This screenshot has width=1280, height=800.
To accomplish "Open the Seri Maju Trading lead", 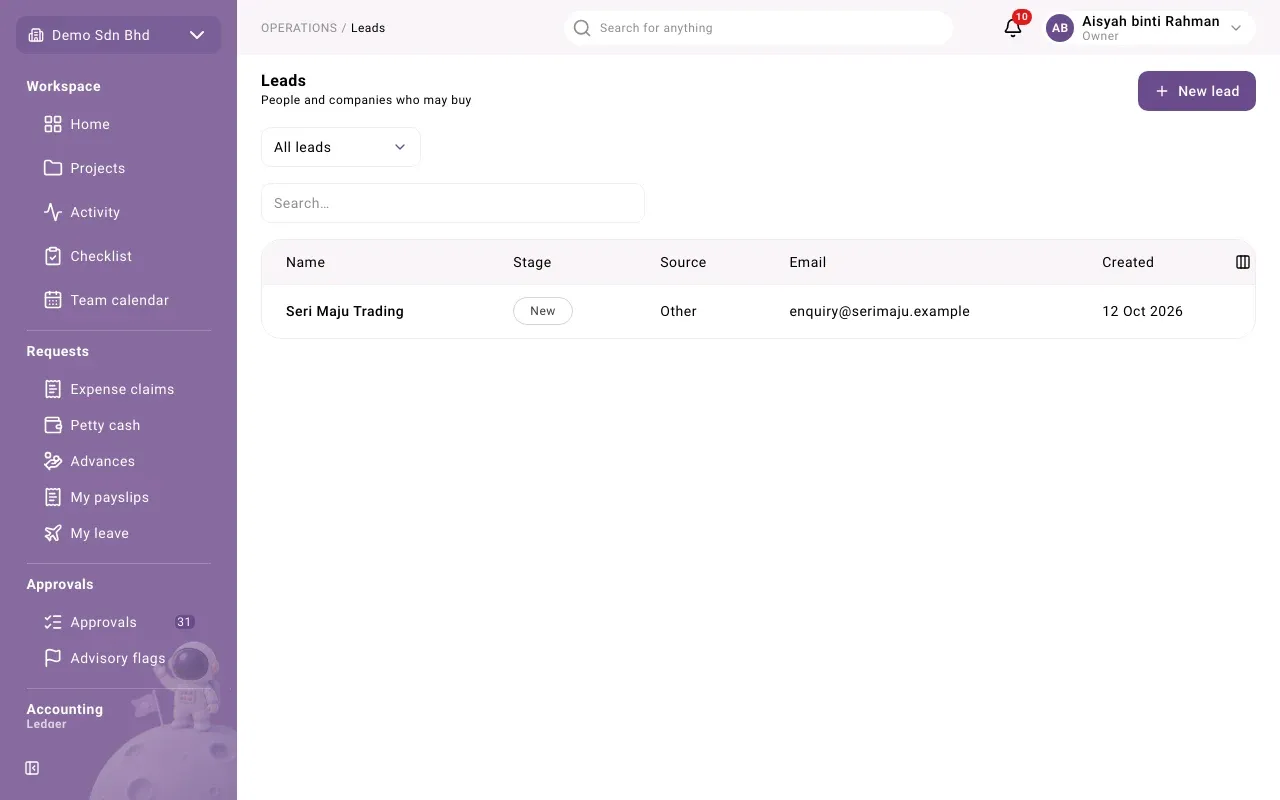I will tap(345, 311).
